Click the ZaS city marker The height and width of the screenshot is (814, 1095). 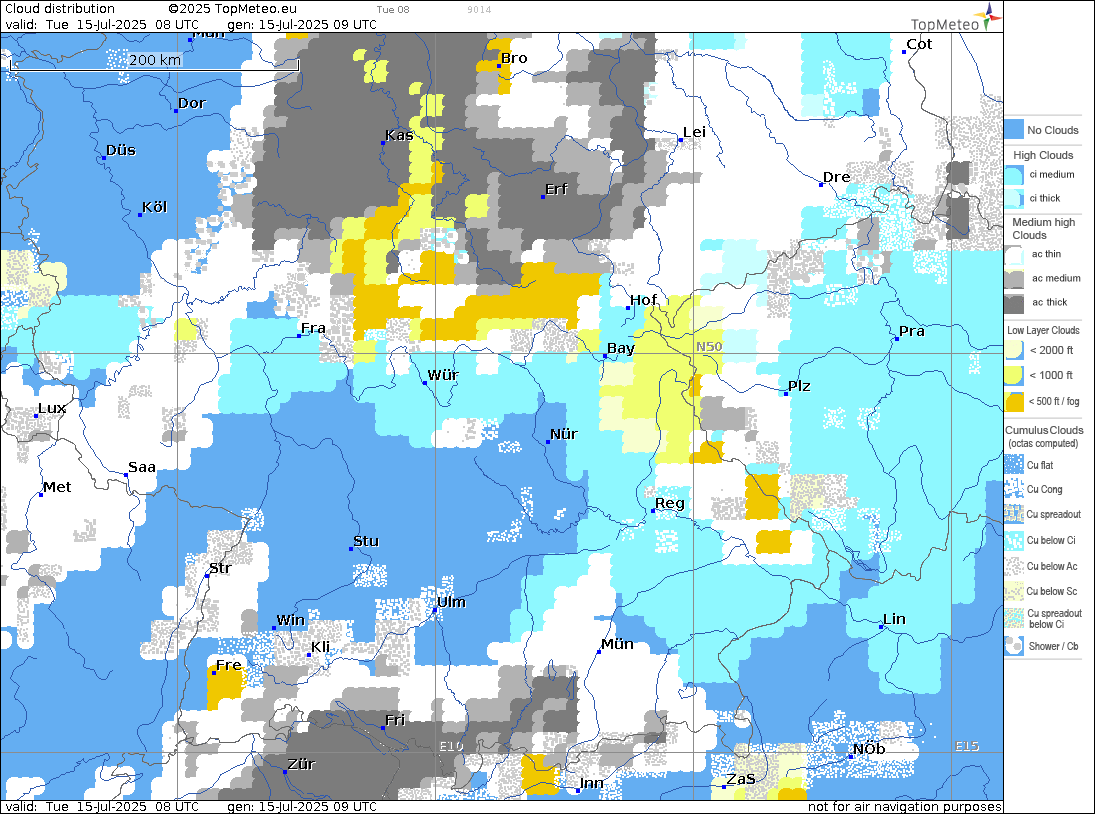pyautogui.click(x=724, y=787)
